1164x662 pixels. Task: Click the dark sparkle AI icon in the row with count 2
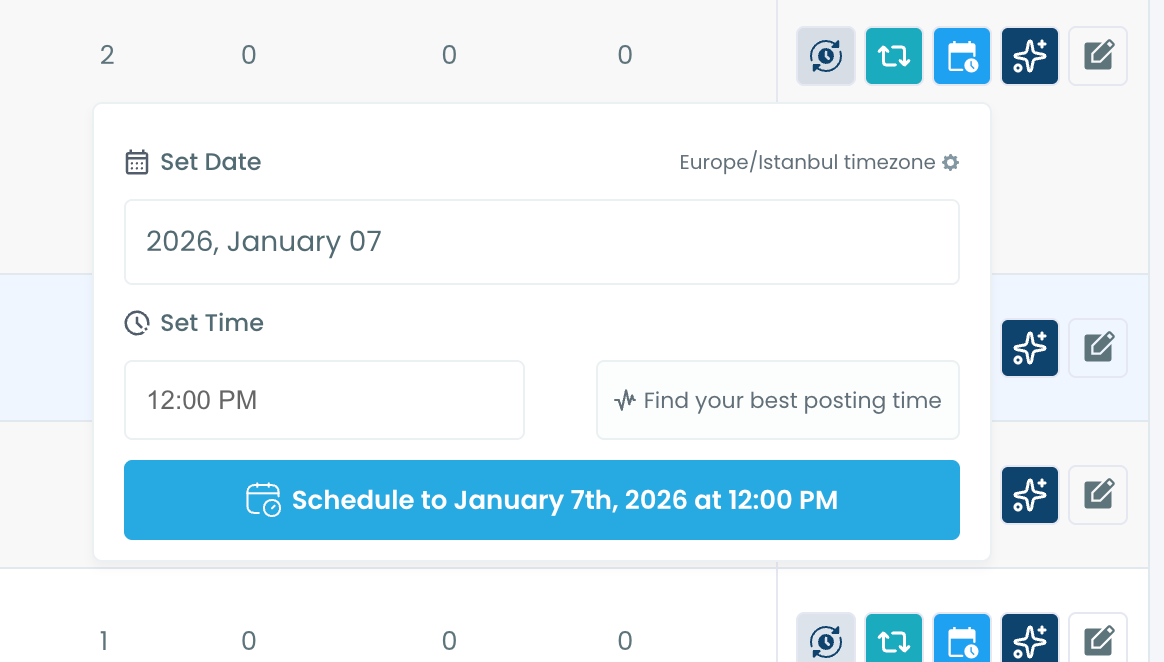pos(1030,56)
